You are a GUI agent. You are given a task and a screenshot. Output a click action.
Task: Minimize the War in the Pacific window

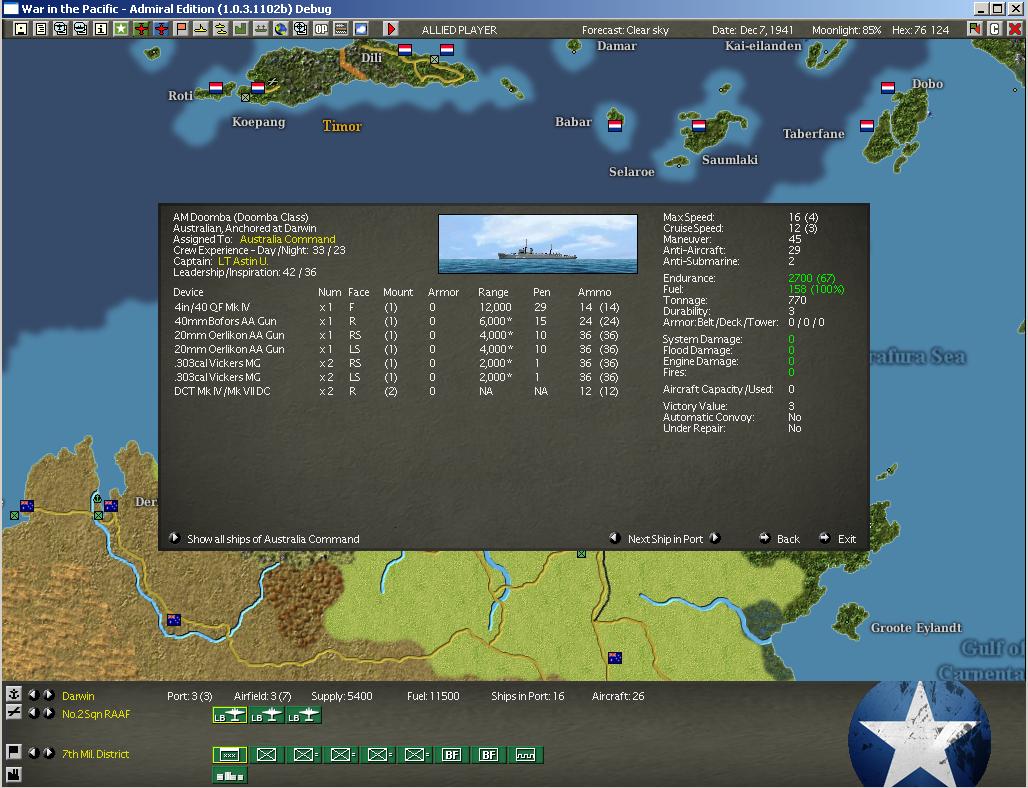tap(981, 9)
